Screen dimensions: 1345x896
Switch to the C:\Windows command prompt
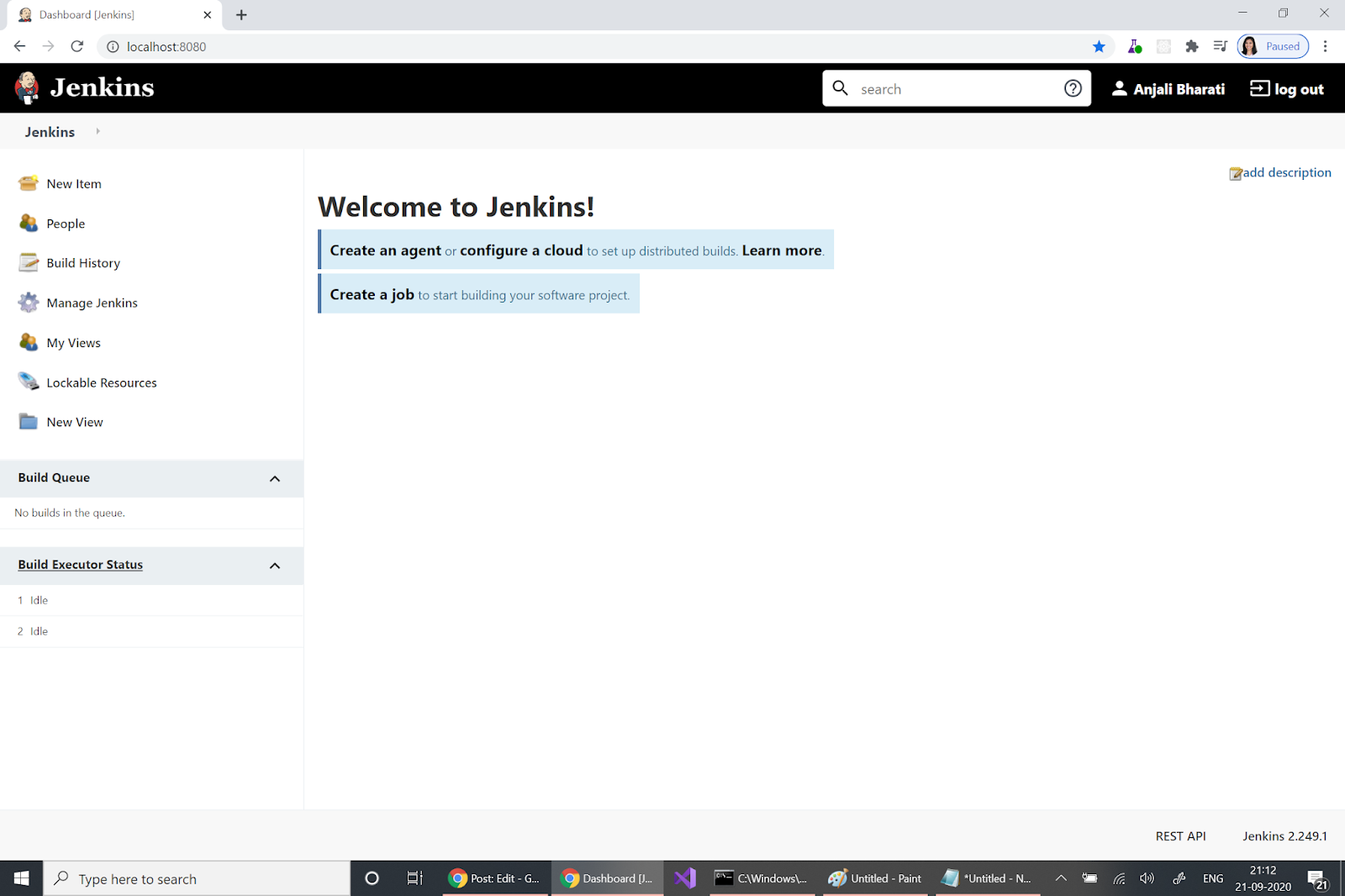(761, 878)
